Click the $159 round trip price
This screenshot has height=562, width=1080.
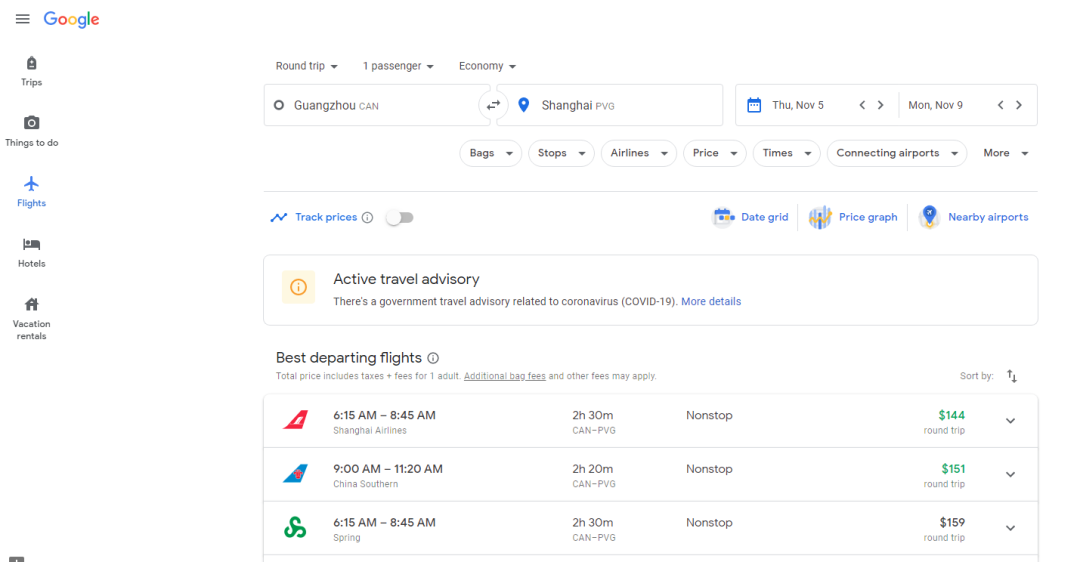(x=952, y=523)
